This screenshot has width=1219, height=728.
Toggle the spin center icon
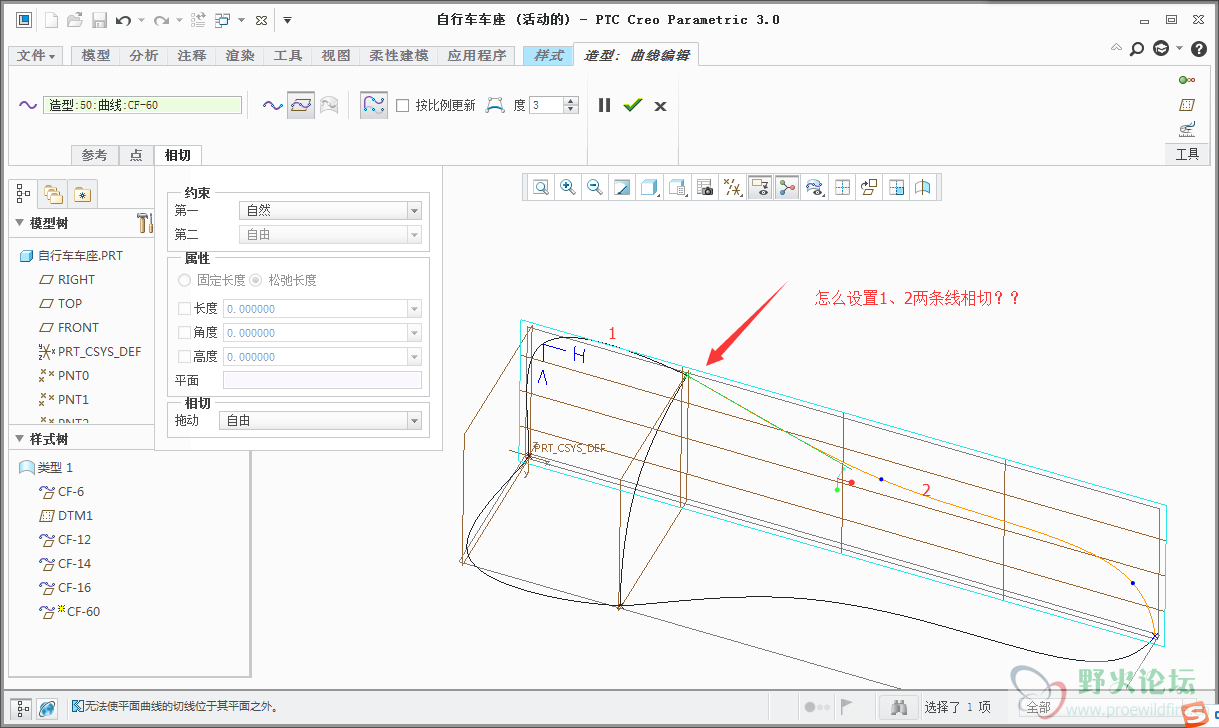(787, 187)
